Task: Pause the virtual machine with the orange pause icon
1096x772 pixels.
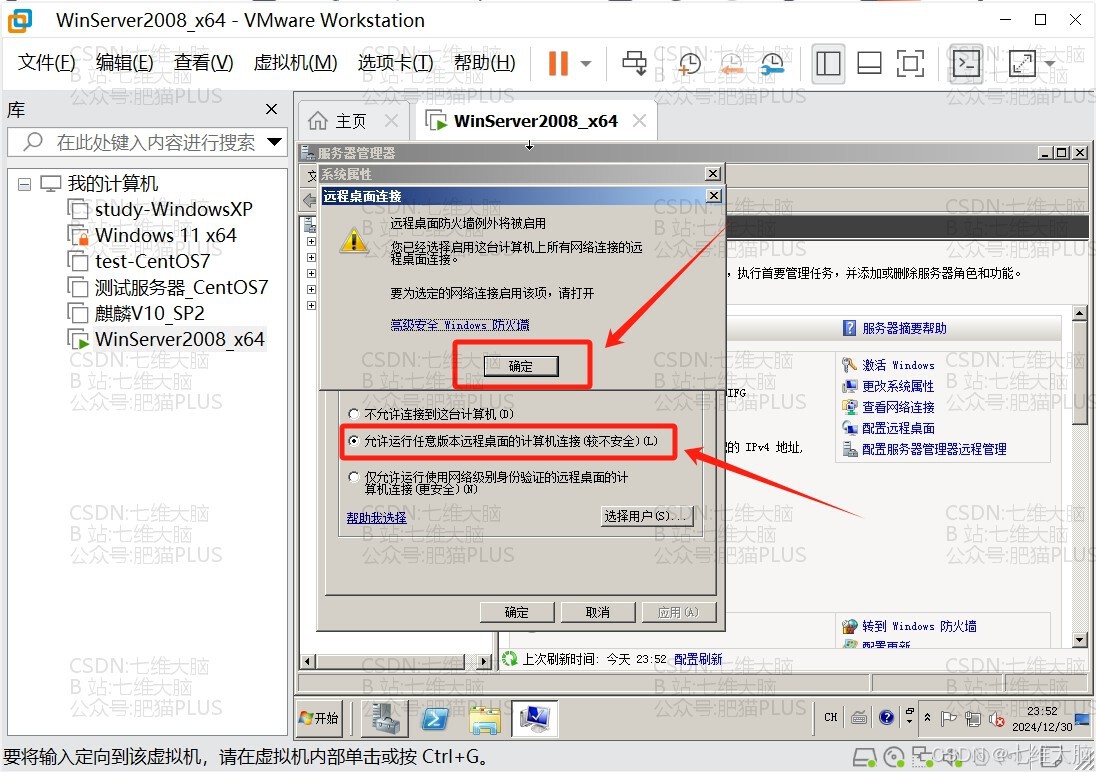Action: point(558,64)
